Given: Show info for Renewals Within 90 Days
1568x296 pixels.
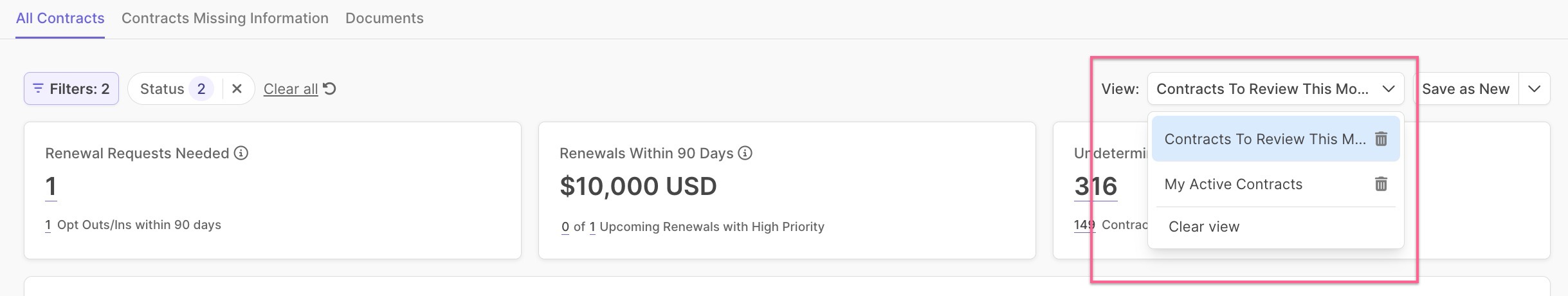Looking at the screenshot, I should tap(745, 153).
